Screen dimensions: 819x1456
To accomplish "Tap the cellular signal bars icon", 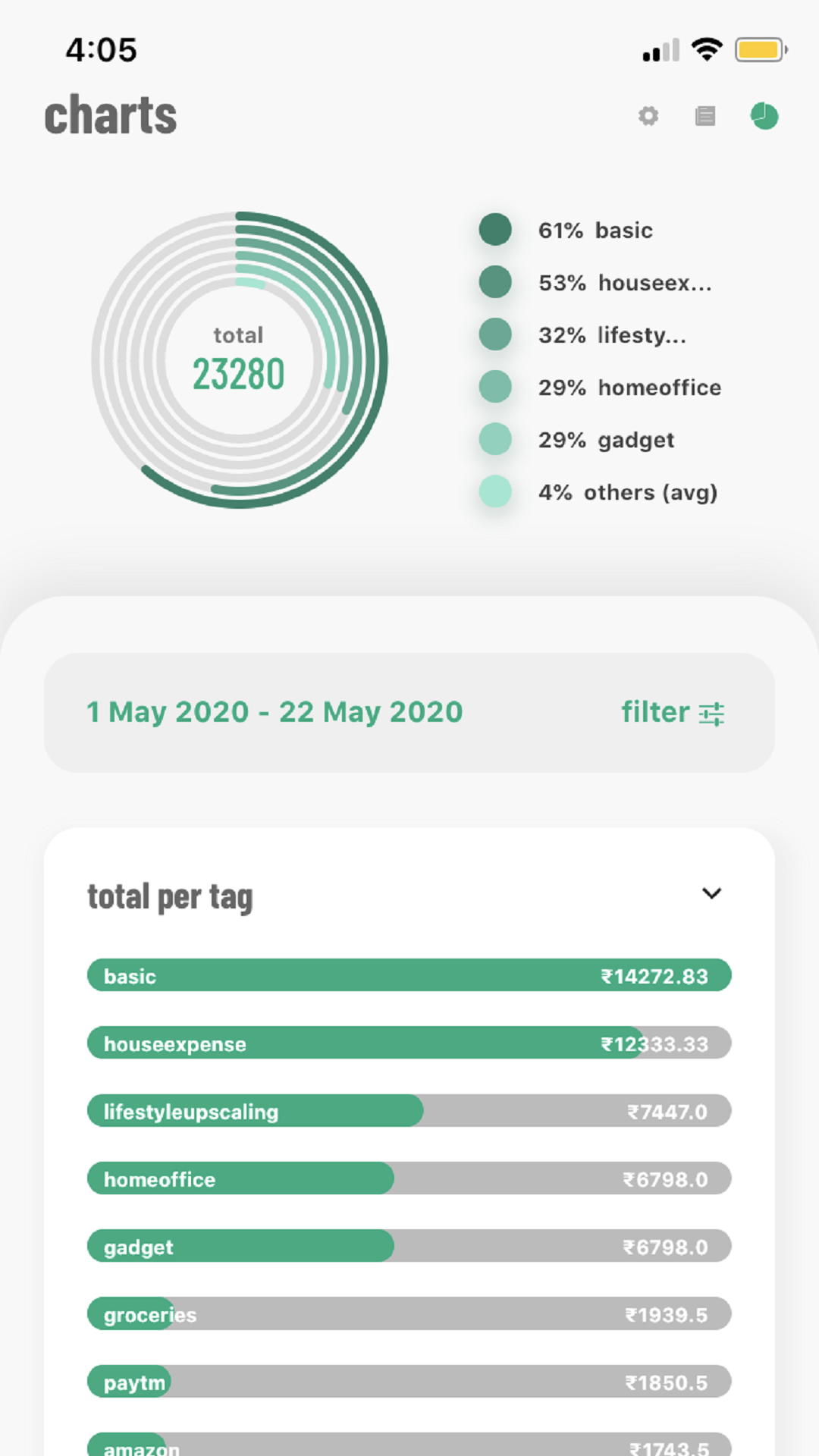I will click(661, 52).
